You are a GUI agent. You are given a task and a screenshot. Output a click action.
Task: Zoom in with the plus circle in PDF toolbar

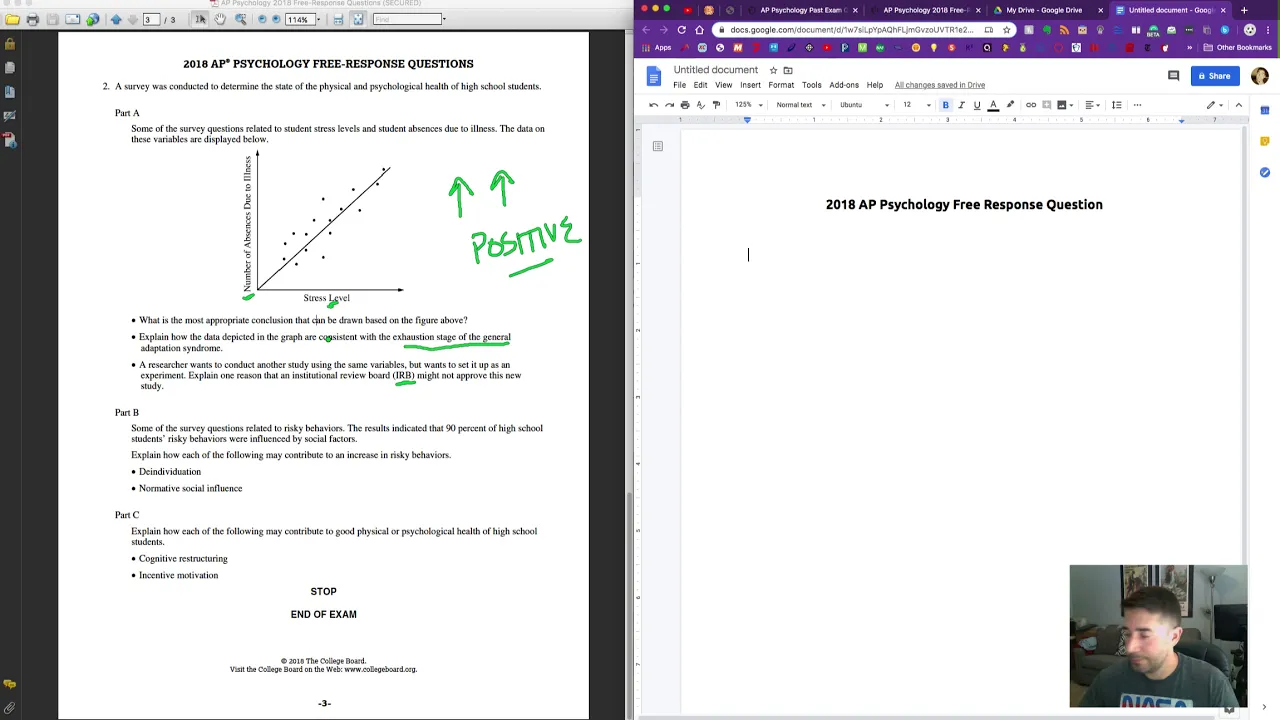point(276,19)
